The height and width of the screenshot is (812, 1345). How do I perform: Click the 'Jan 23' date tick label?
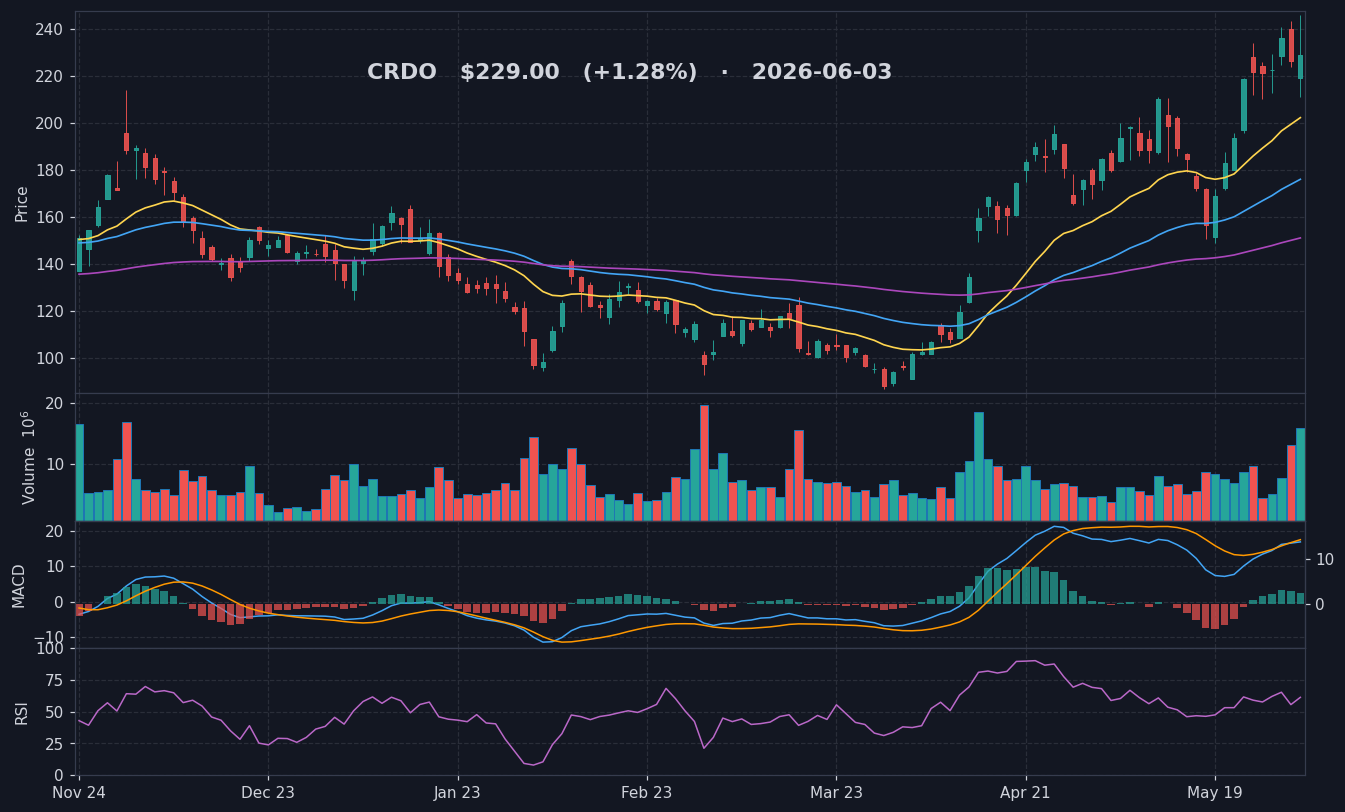click(458, 793)
